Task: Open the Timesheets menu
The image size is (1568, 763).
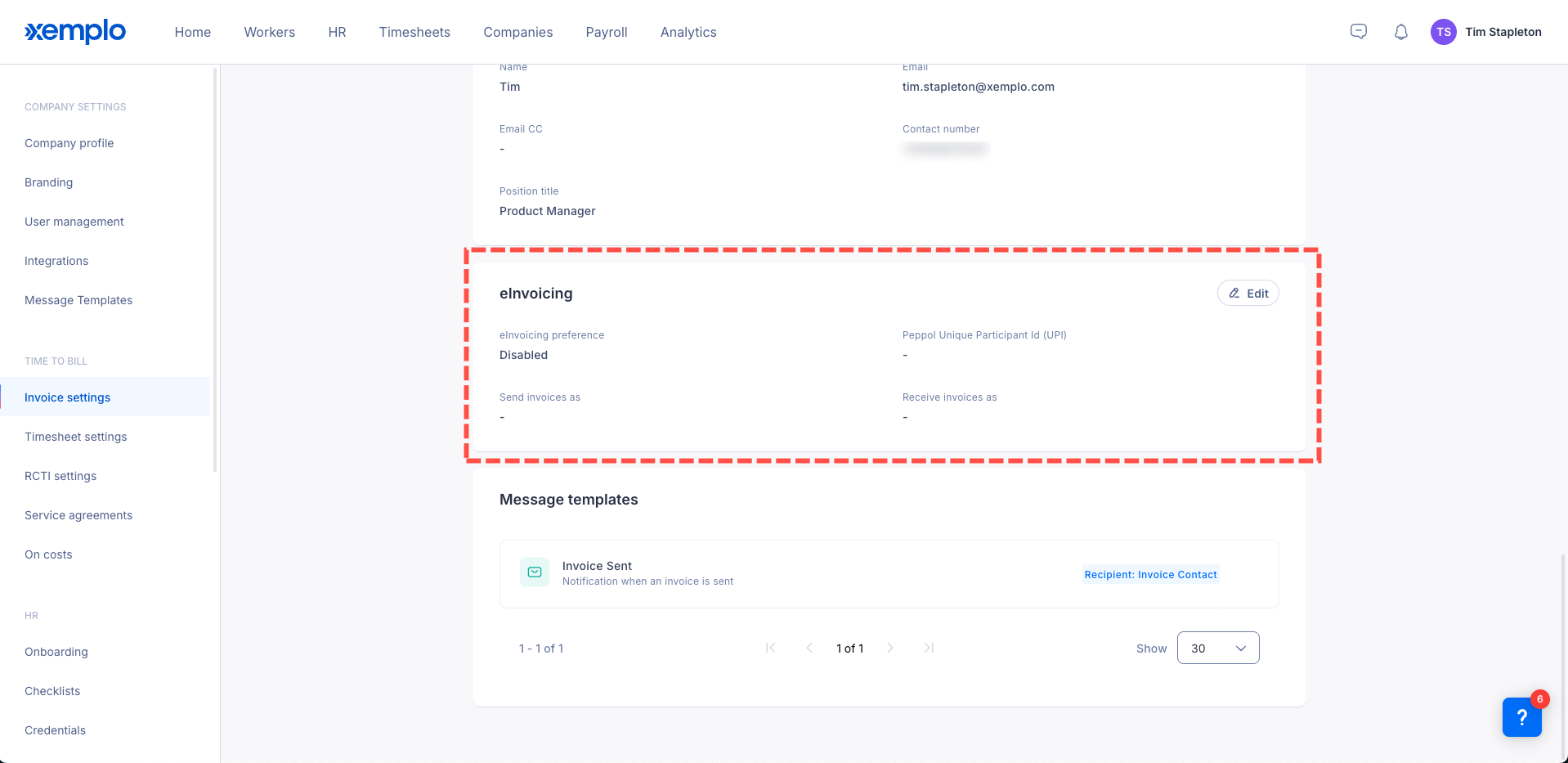Action: [x=414, y=32]
